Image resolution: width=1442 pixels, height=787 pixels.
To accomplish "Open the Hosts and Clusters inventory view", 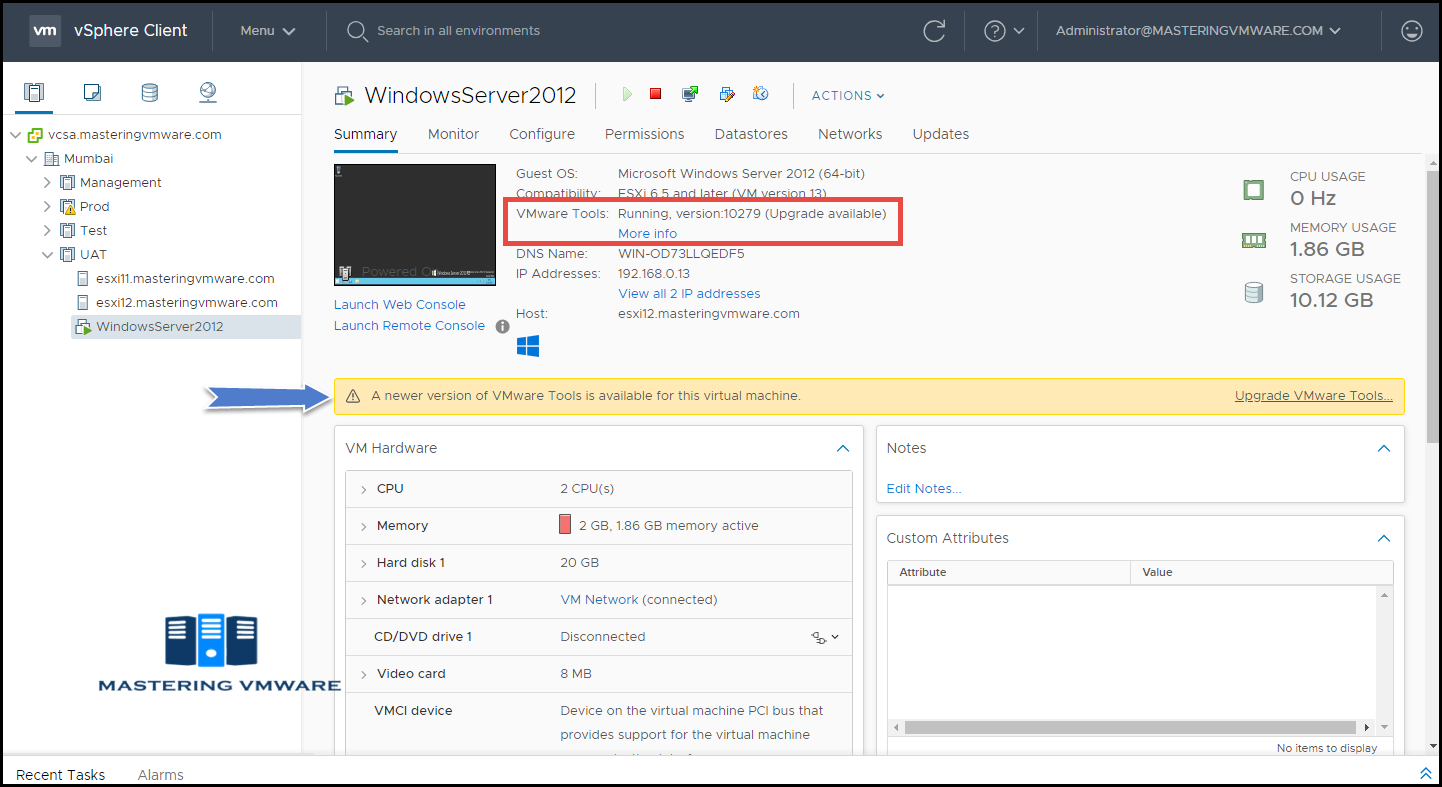I will (x=34, y=93).
